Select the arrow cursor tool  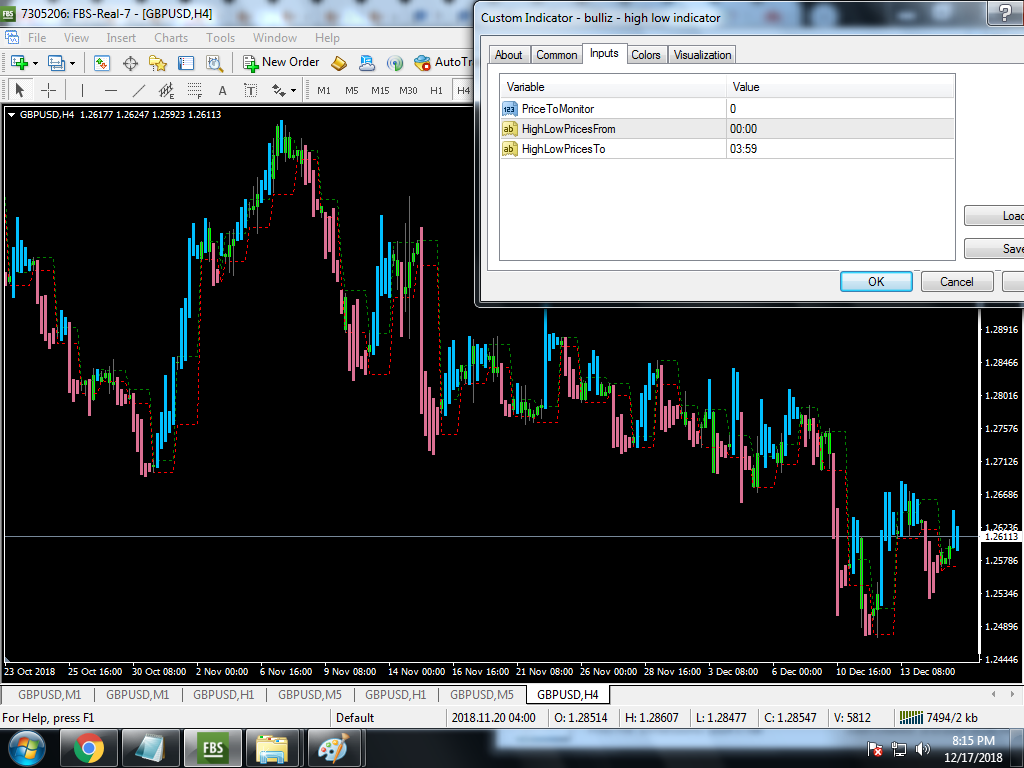[x=20, y=90]
